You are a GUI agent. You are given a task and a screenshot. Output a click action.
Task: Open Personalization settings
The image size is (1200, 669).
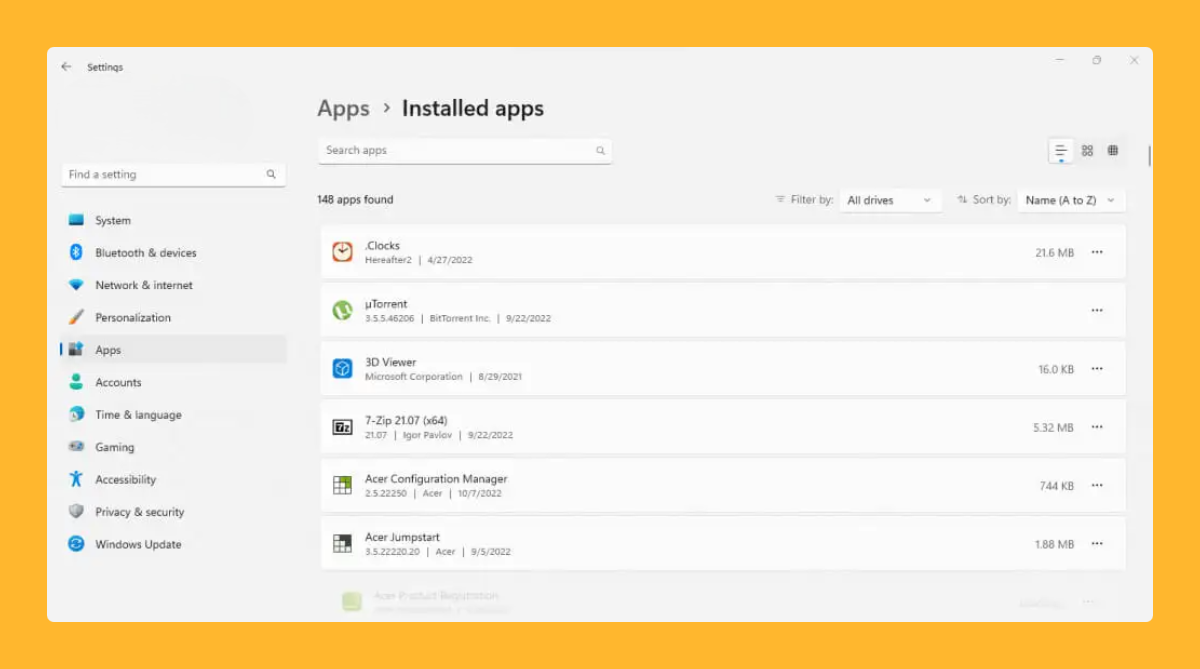click(x=173, y=317)
